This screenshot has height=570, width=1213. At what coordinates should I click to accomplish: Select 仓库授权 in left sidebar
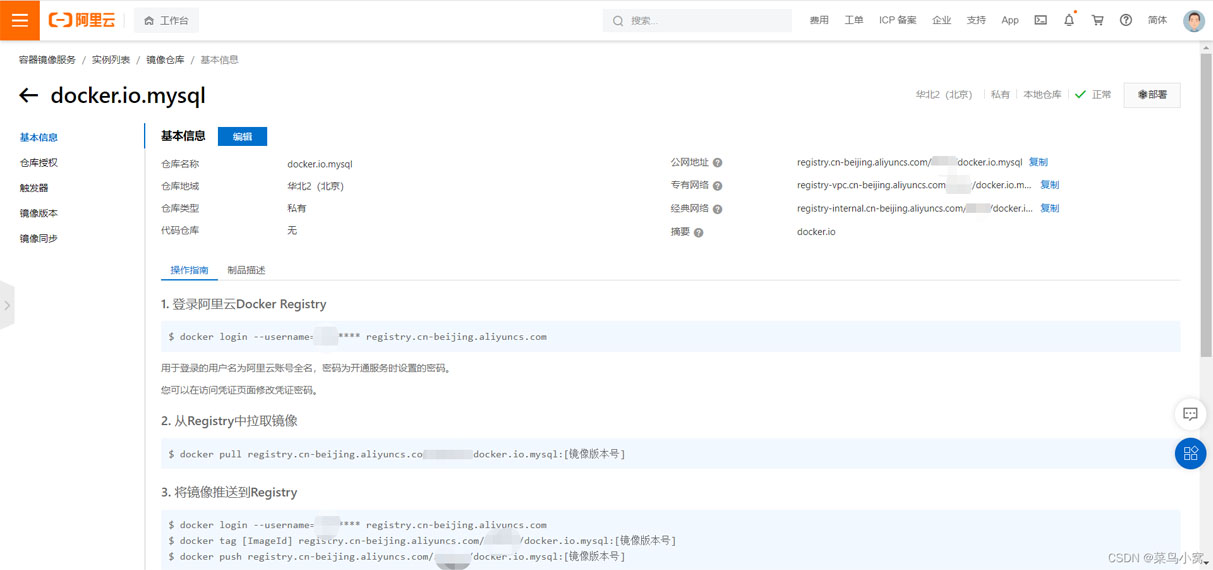pyautogui.click(x=39, y=162)
